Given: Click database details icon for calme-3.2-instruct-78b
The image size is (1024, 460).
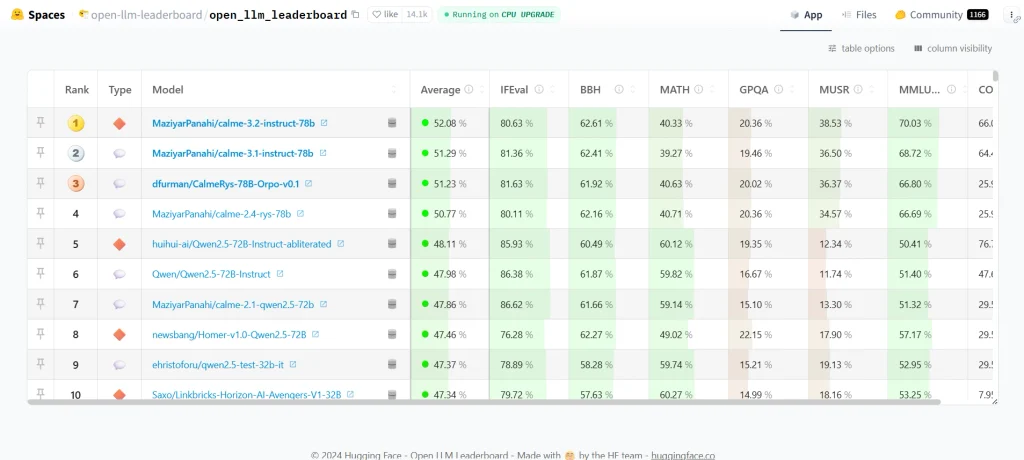Looking at the screenshot, I should [x=392, y=123].
